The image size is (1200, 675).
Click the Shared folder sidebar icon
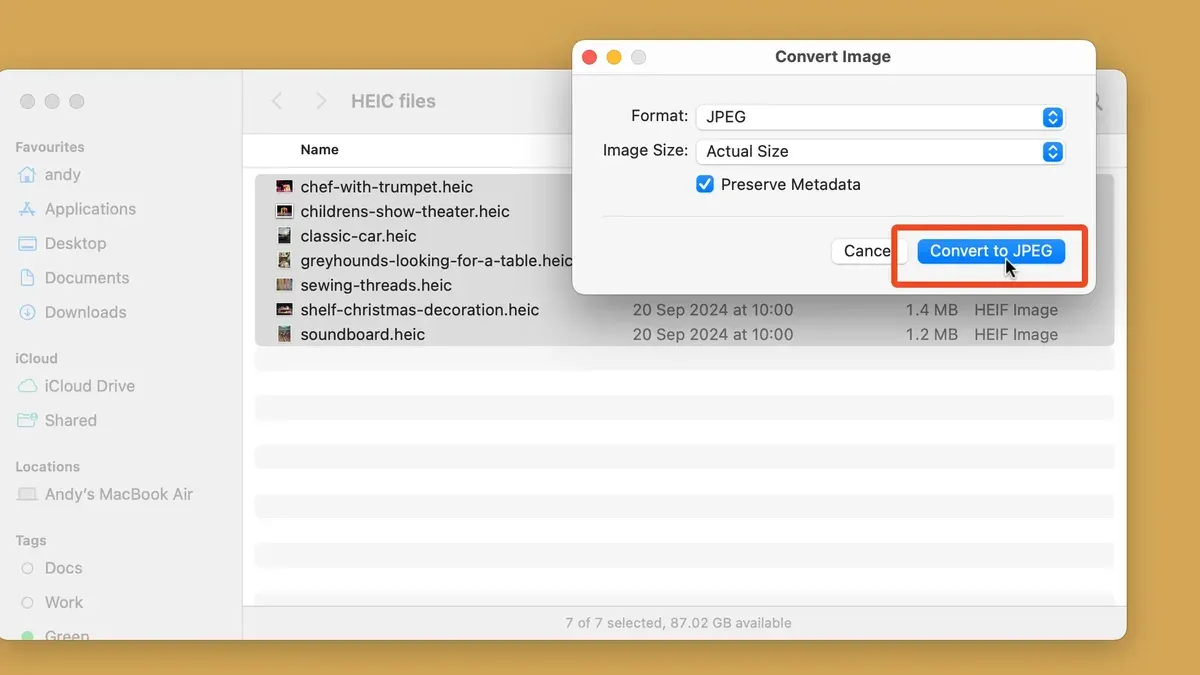27,420
